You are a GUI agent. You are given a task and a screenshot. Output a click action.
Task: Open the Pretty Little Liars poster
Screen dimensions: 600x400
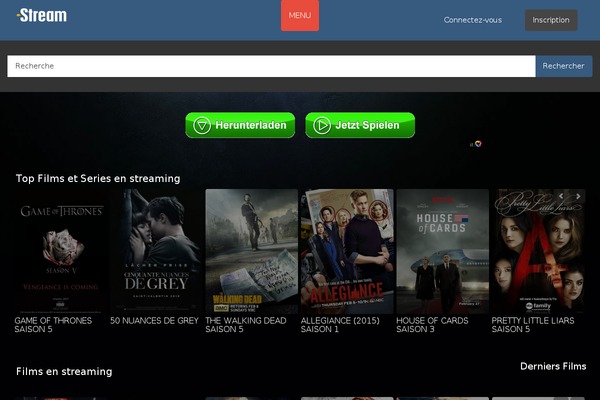point(538,251)
